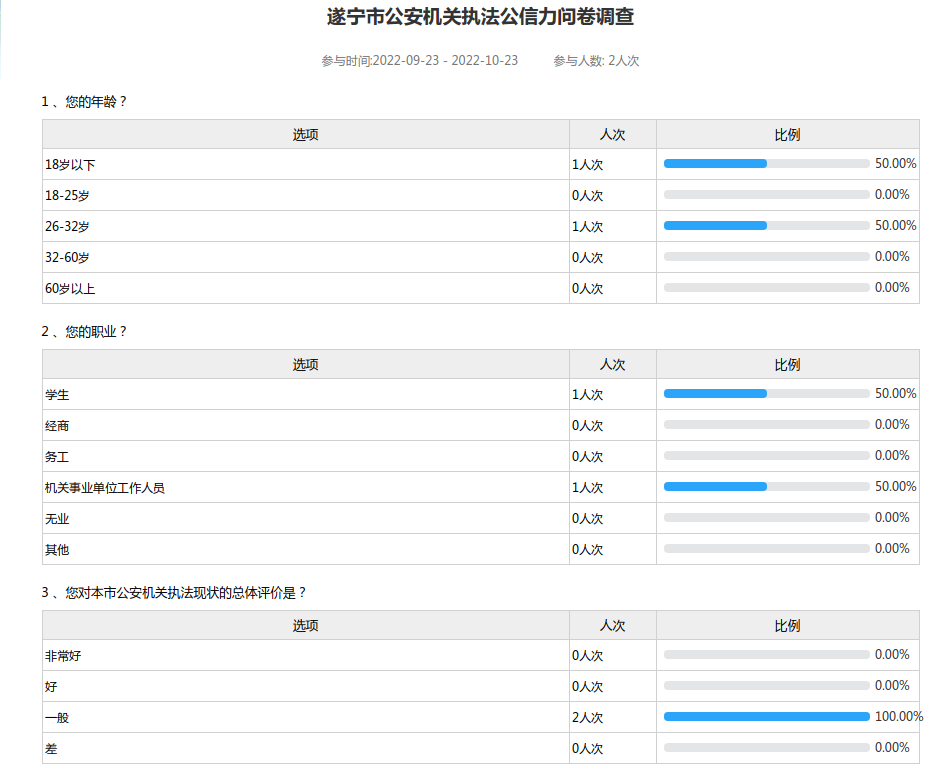Click the 选项 header in question 3 table
This screenshot has width=931, height=773.
(305, 626)
